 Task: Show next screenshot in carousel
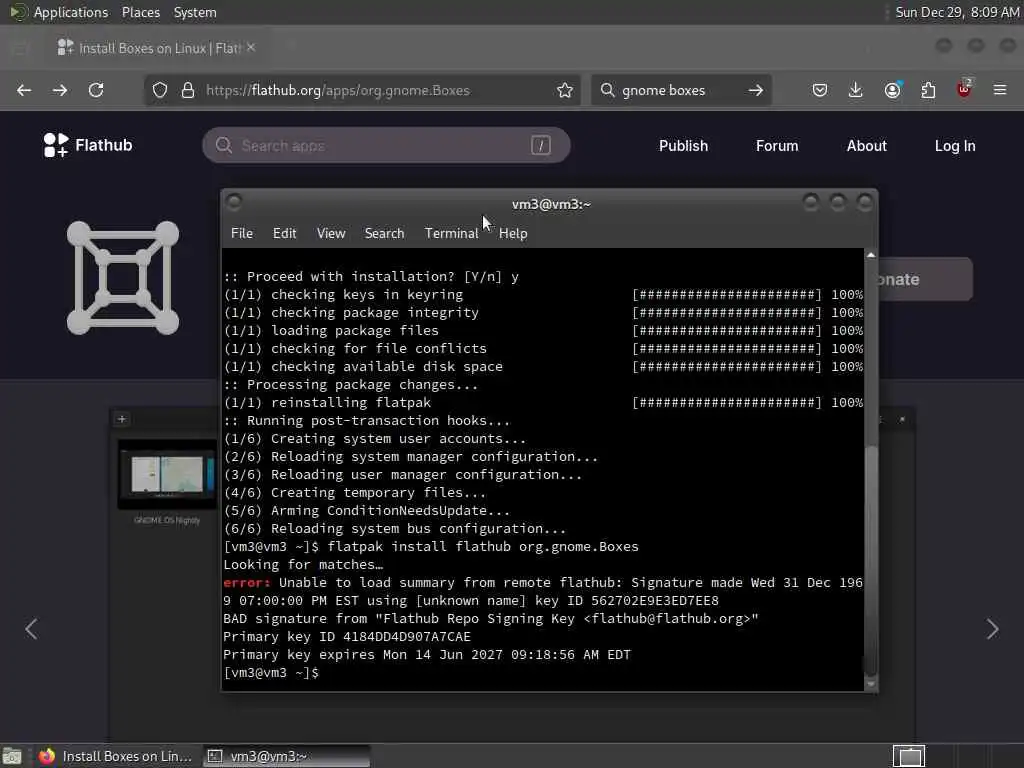pyautogui.click(x=993, y=629)
